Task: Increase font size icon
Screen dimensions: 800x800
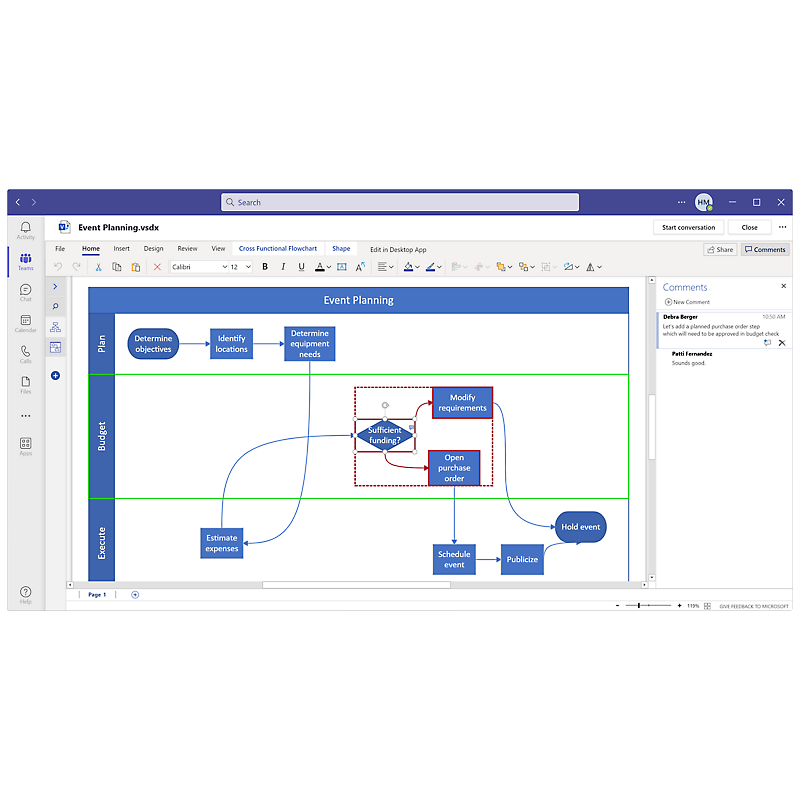Action: (360, 266)
